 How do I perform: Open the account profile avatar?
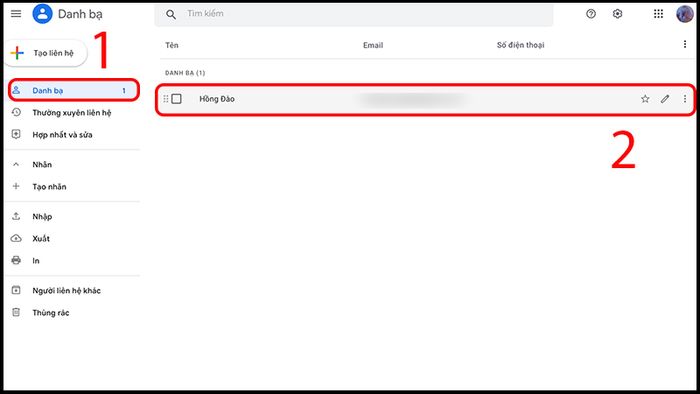[x=685, y=14]
